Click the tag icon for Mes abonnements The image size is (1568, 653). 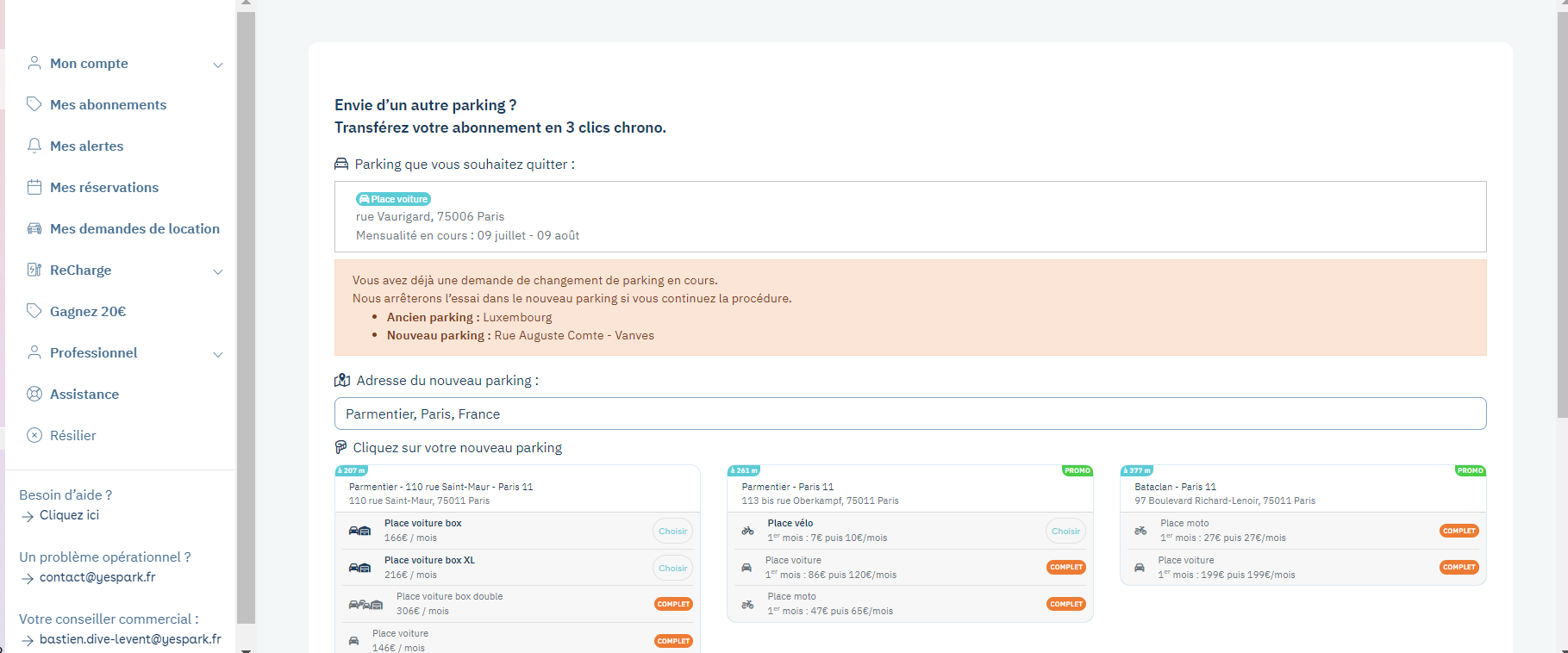tap(34, 104)
